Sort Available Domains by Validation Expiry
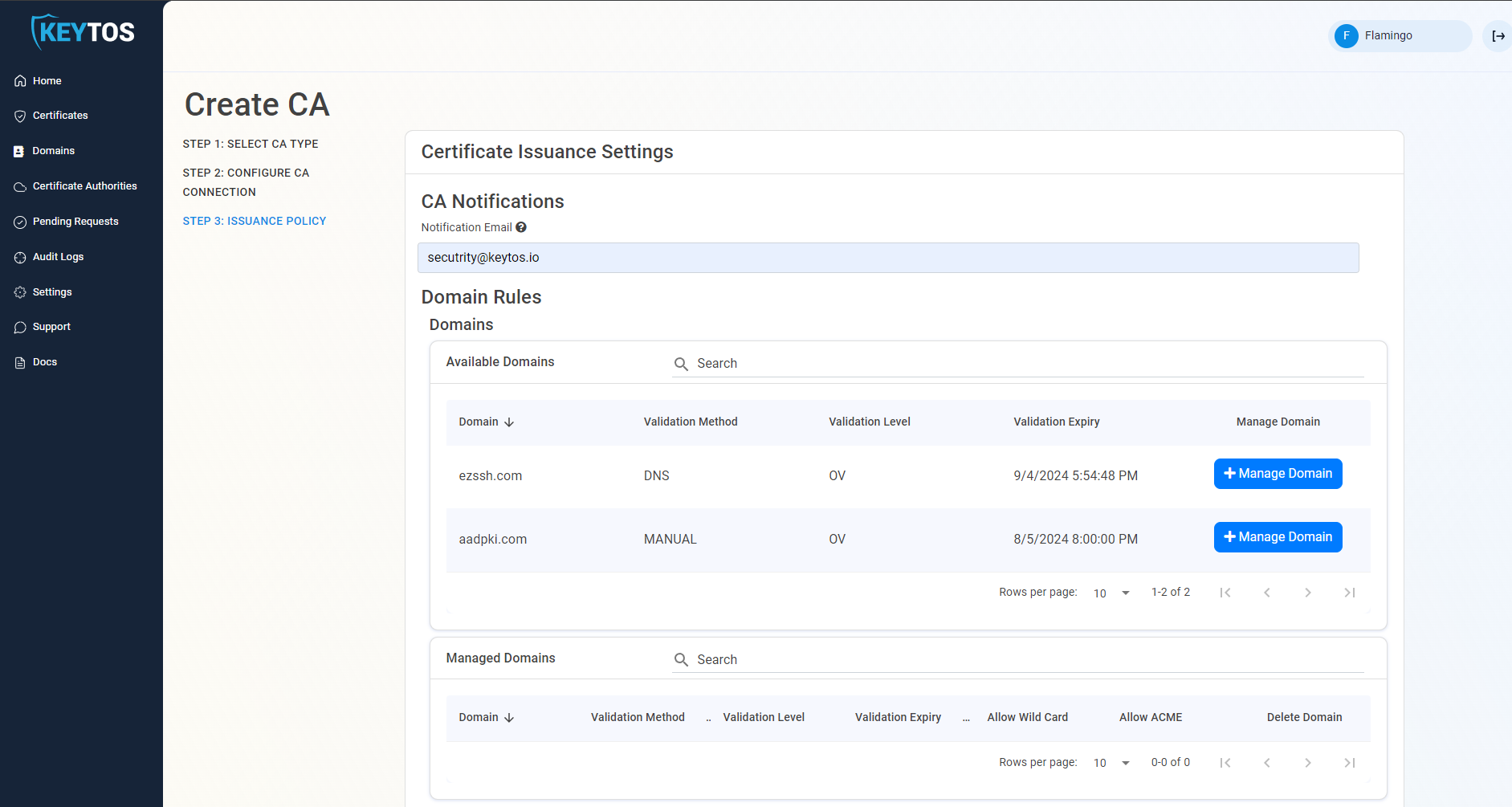The width and height of the screenshot is (1512, 807). 1057,422
